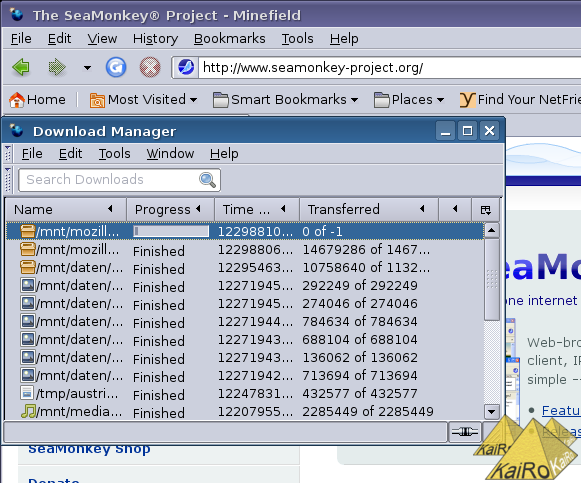Select the in-progress /mnt/mozill... download archive icon
This screenshot has width=581, height=483.
click(28, 231)
